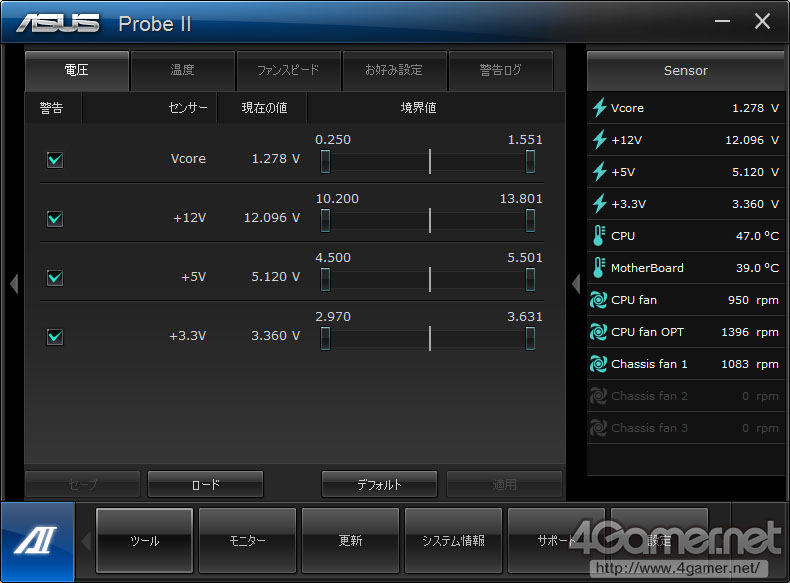This screenshot has width=790, height=583.
Task: Click +5V upper threshold slider handle
Action: point(530,279)
